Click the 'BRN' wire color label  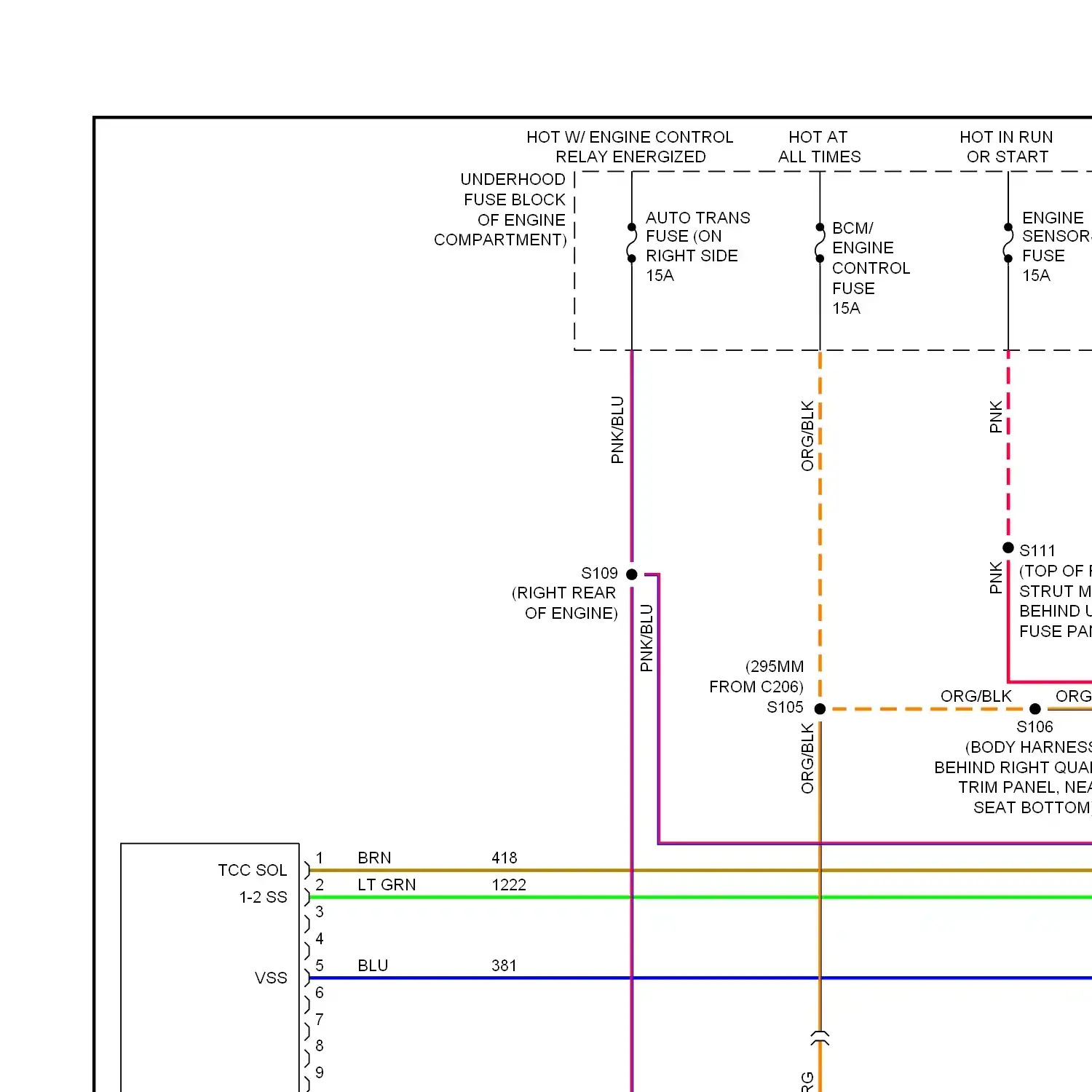click(374, 858)
